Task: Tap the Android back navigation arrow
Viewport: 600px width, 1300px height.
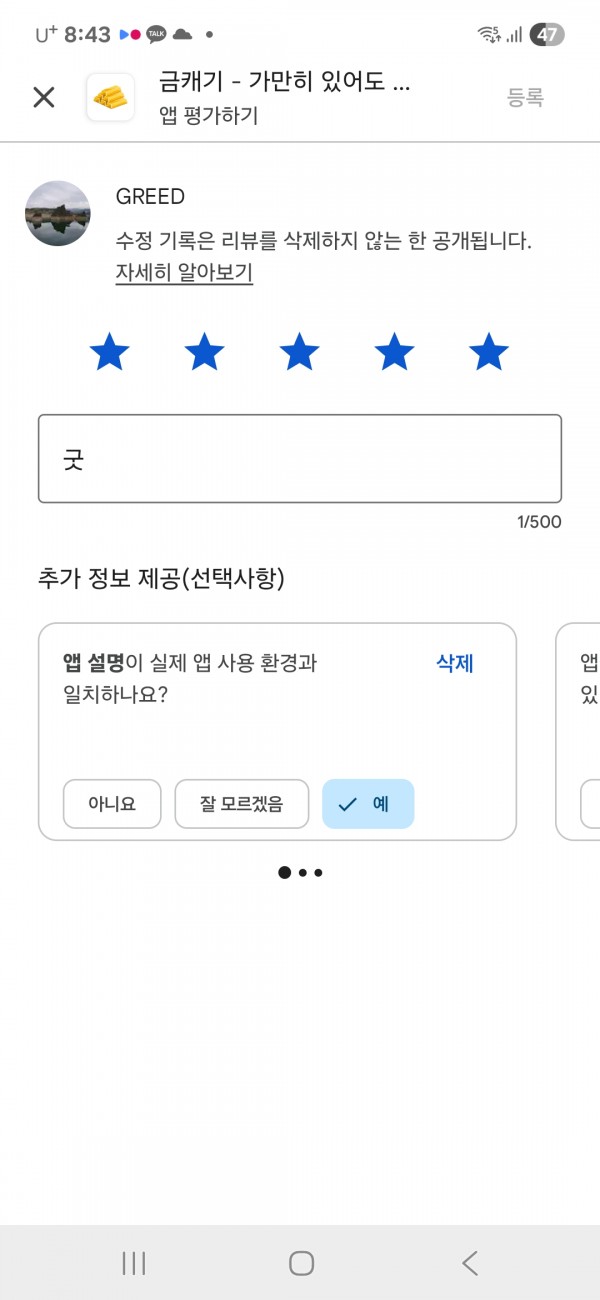Action: 469,1263
